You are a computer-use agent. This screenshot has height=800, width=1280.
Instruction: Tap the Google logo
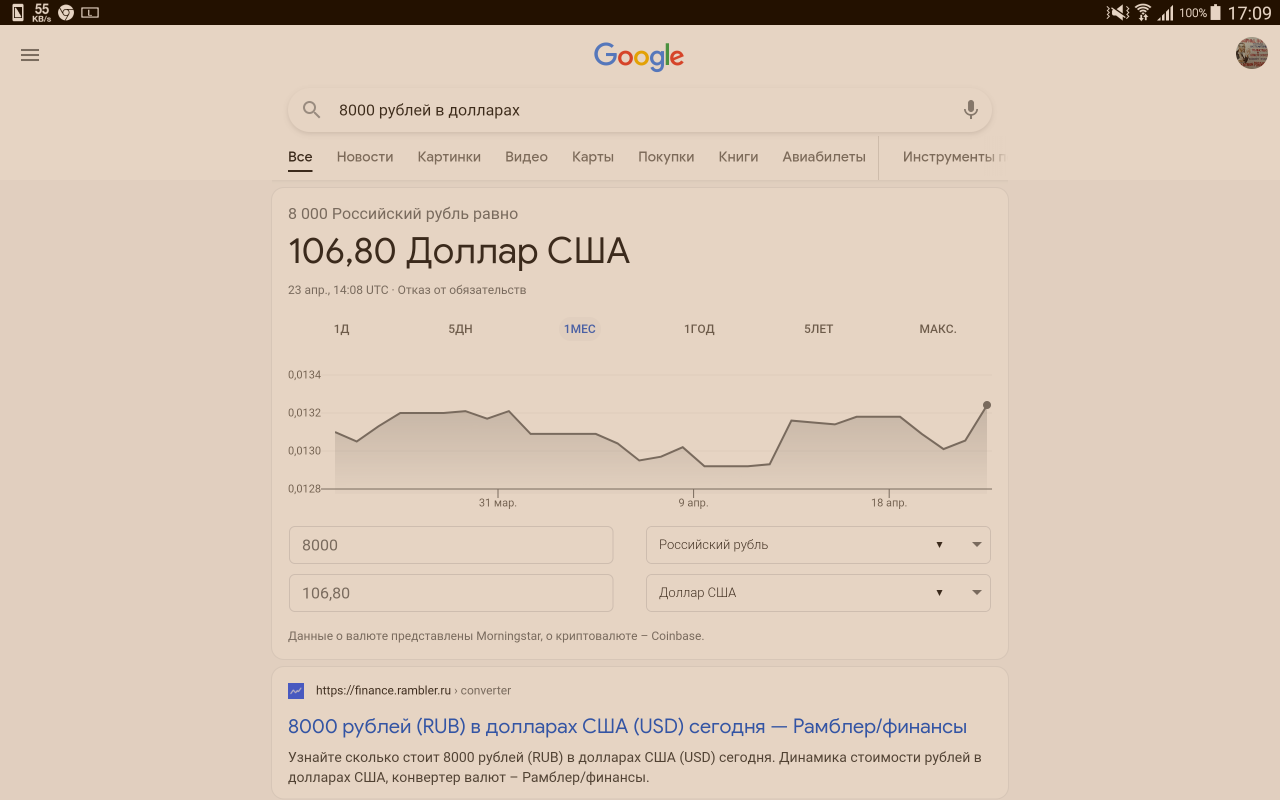point(639,56)
